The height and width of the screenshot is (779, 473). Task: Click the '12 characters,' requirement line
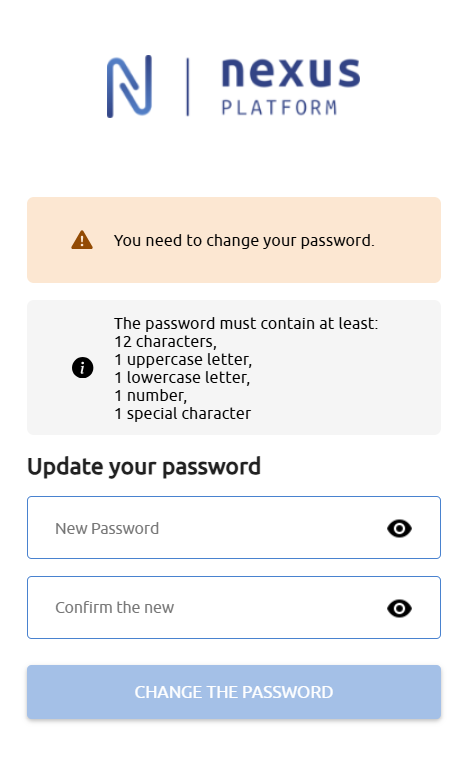tap(165, 341)
